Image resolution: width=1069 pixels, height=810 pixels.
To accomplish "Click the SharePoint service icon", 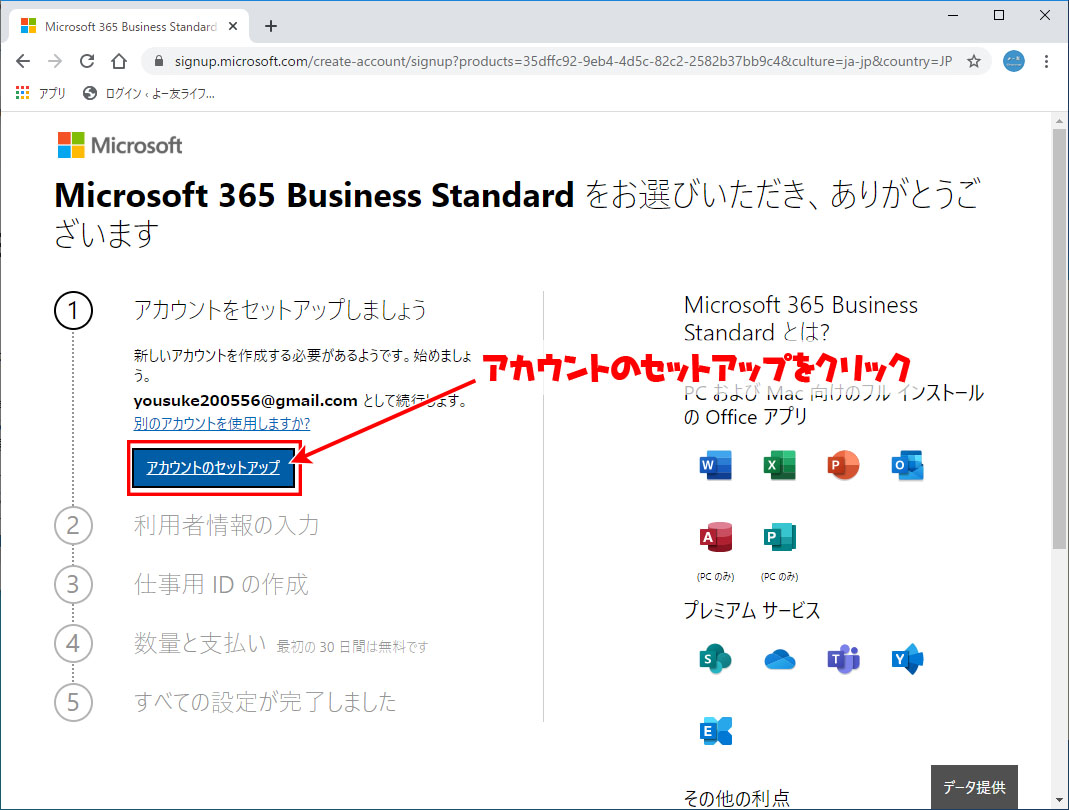I will pyautogui.click(x=715, y=659).
